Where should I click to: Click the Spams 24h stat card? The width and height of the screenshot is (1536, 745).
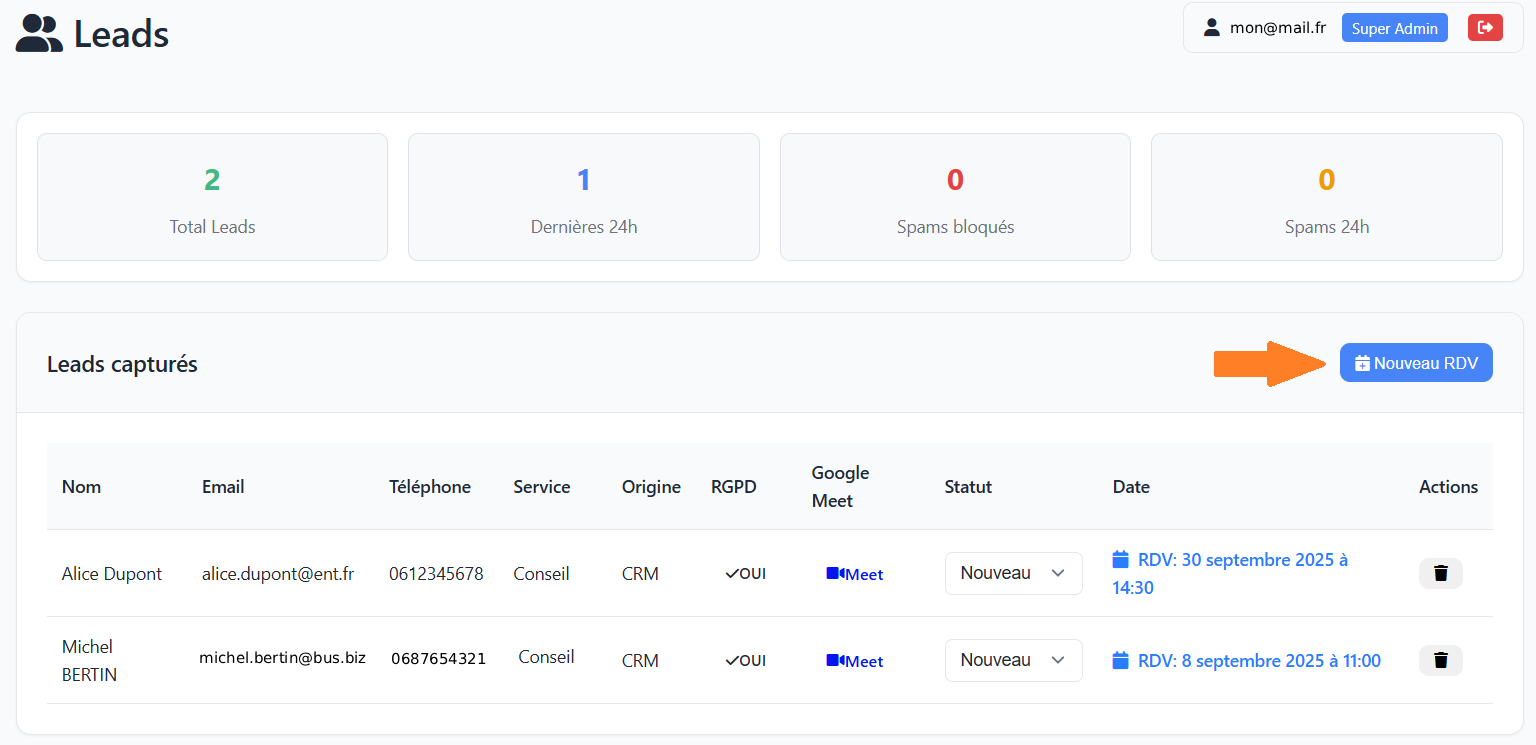(x=1327, y=197)
